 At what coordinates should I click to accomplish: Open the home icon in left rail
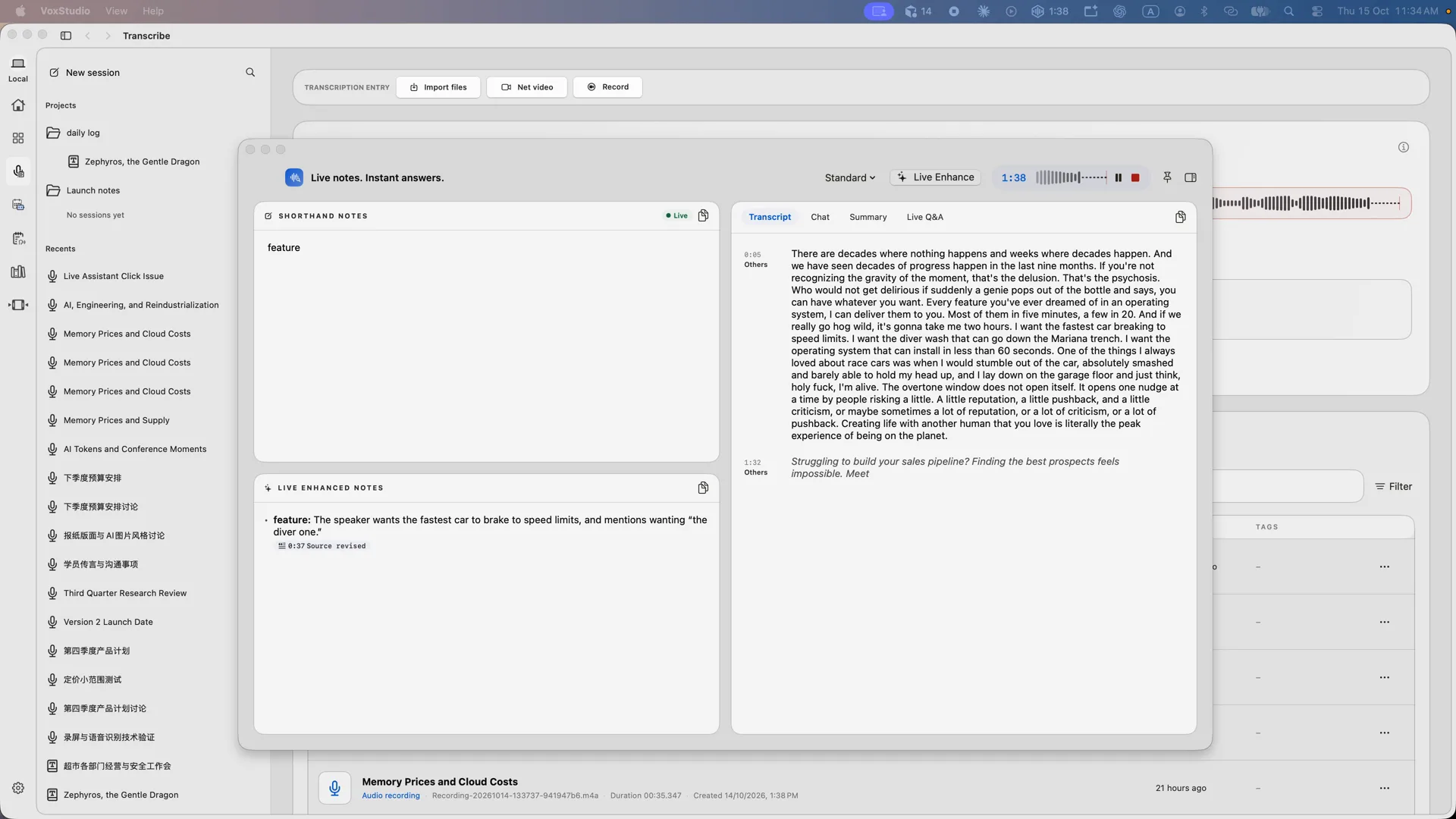[18, 105]
